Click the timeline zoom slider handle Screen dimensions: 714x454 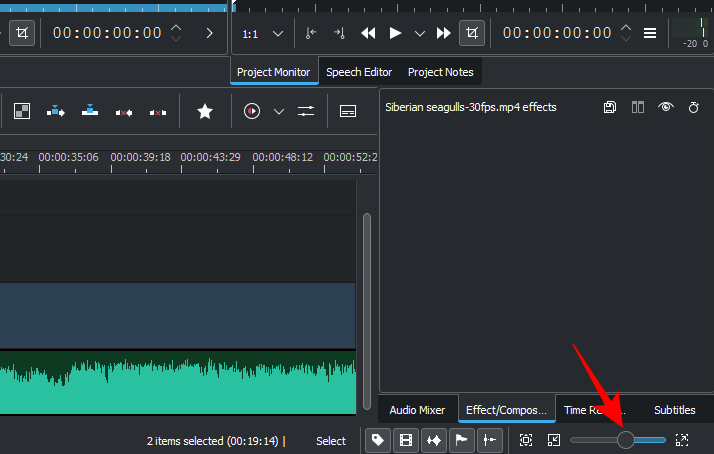tap(626, 440)
